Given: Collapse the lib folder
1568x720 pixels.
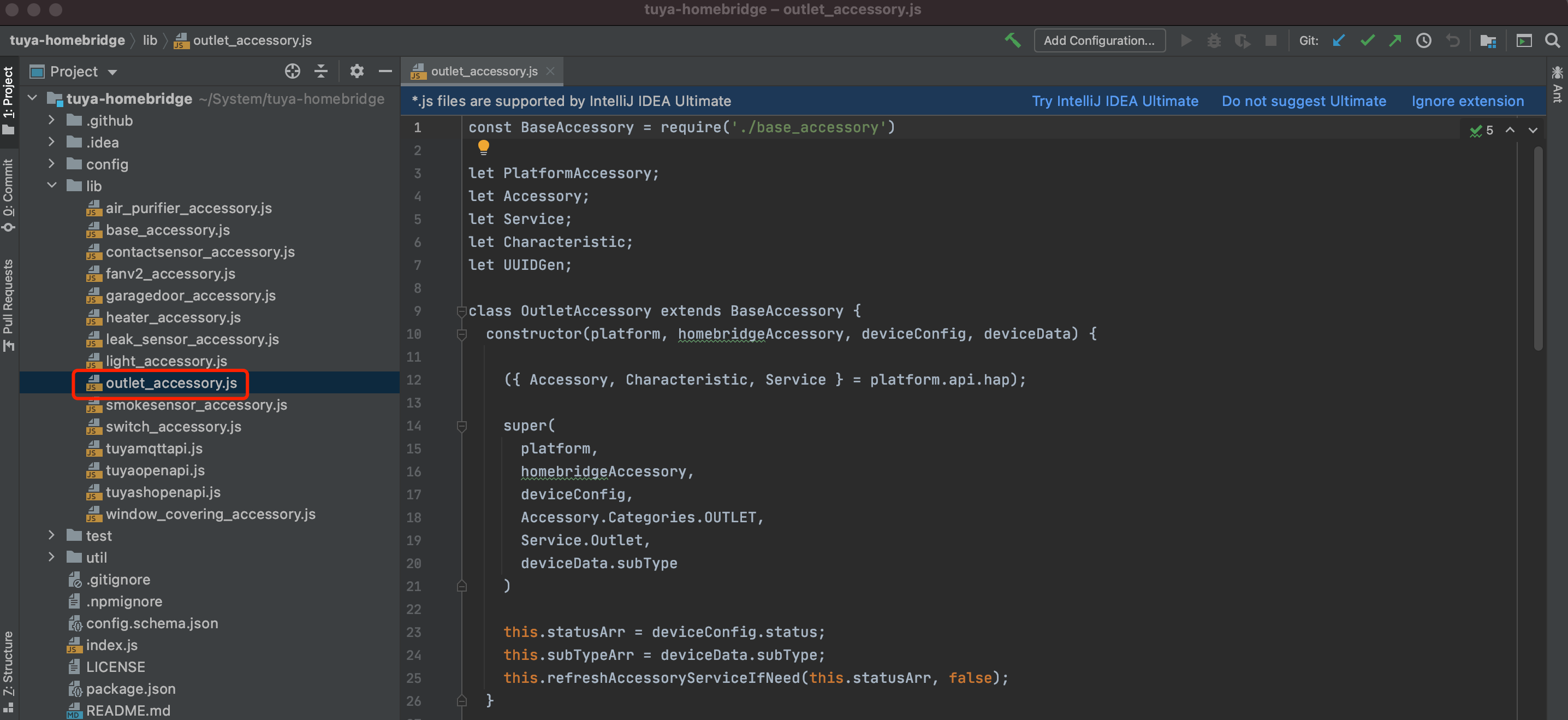Looking at the screenshot, I should pyautogui.click(x=52, y=186).
